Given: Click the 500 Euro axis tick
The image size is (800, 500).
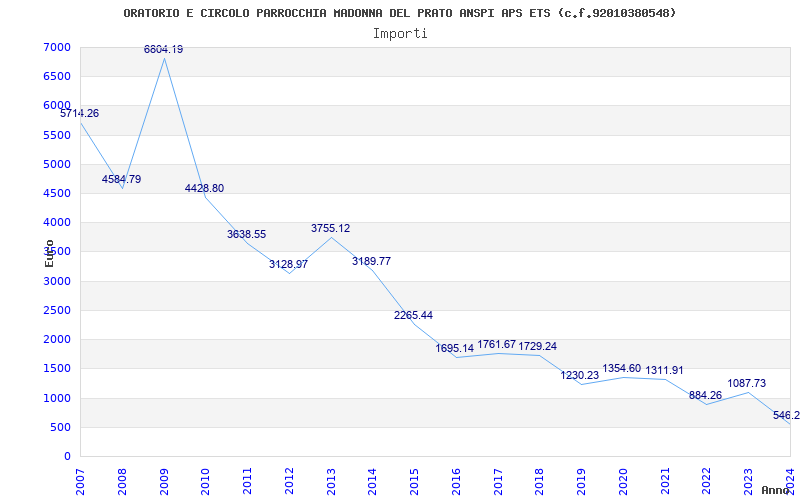Looking at the screenshot, I should click(x=62, y=427).
